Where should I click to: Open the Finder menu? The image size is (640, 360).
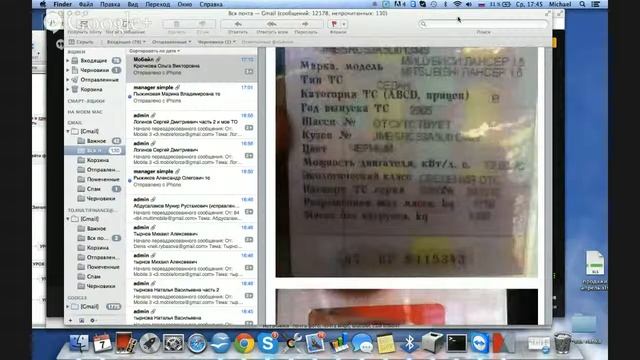coord(62,4)
